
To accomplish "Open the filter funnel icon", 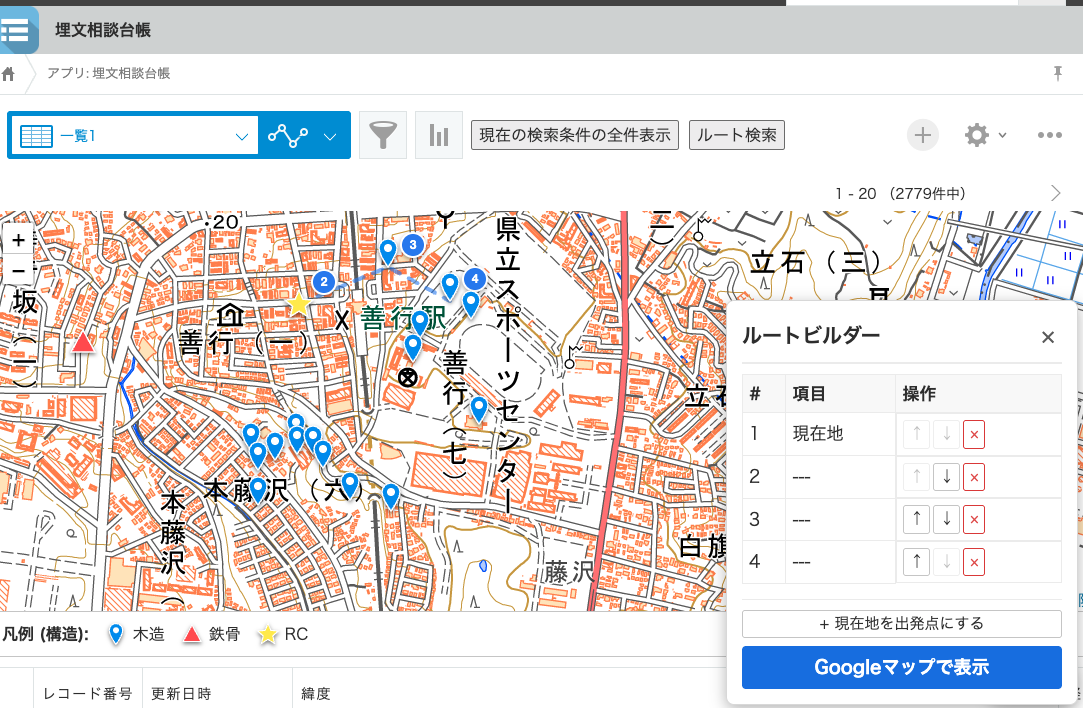I will click(x=383, y=135).
